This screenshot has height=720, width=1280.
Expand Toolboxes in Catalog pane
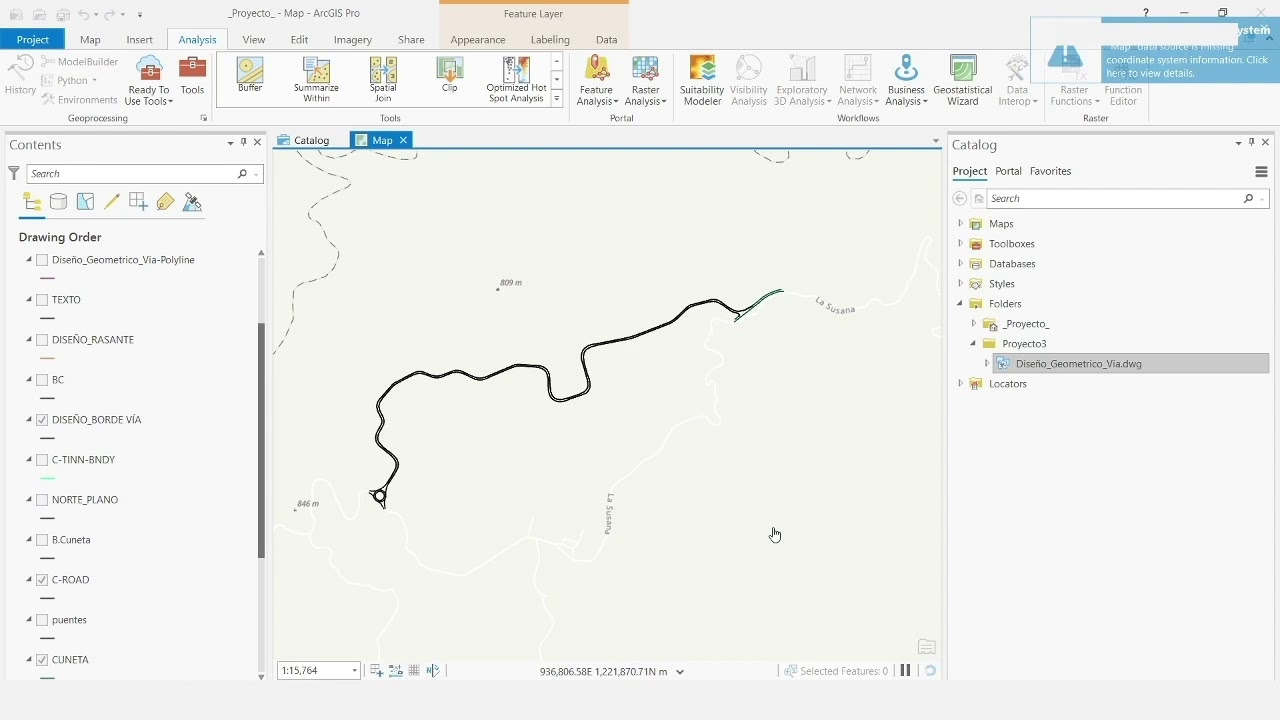960,244
